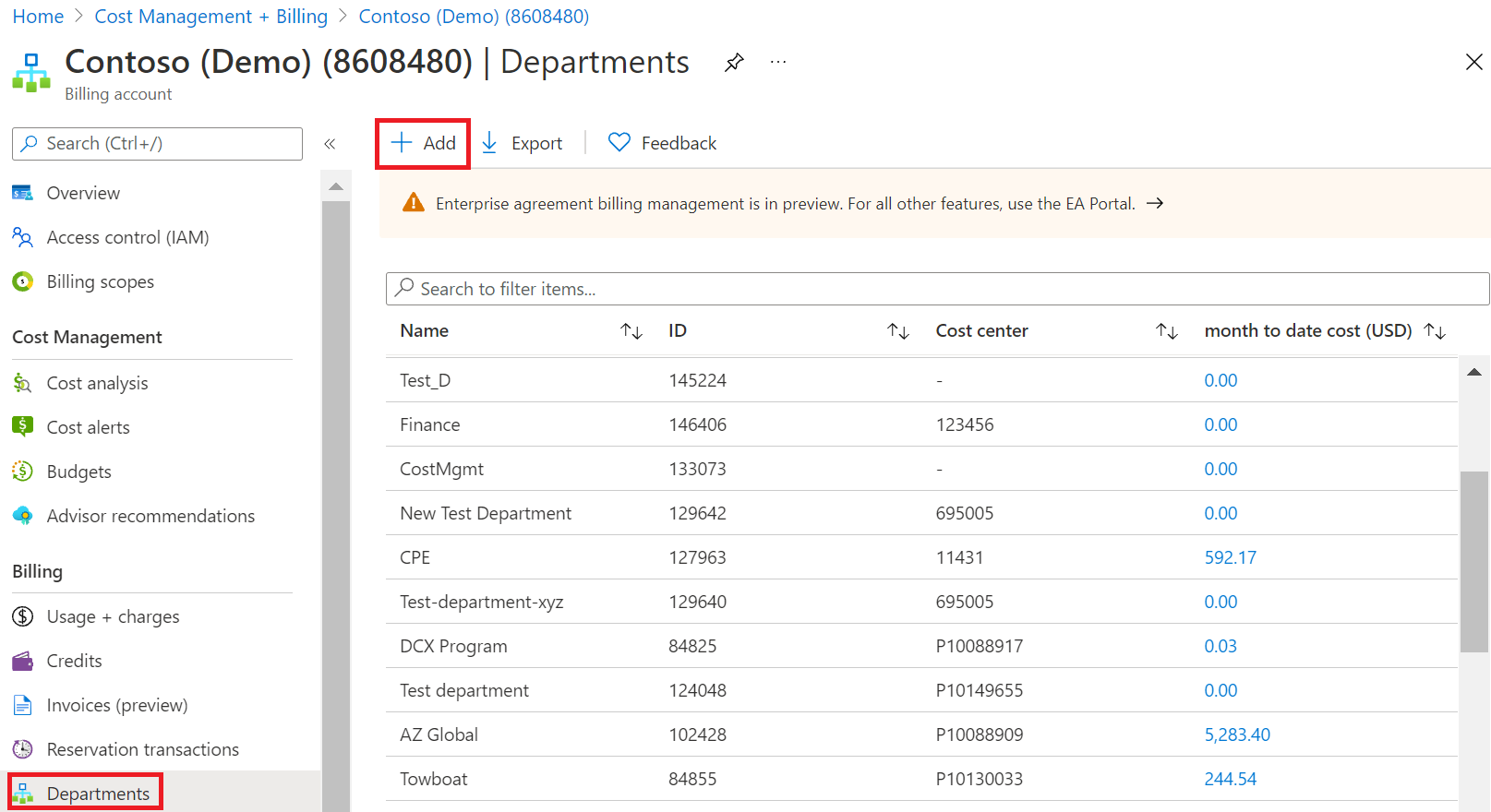Open the ellipsis more options menu

click(x=778, y=63)
